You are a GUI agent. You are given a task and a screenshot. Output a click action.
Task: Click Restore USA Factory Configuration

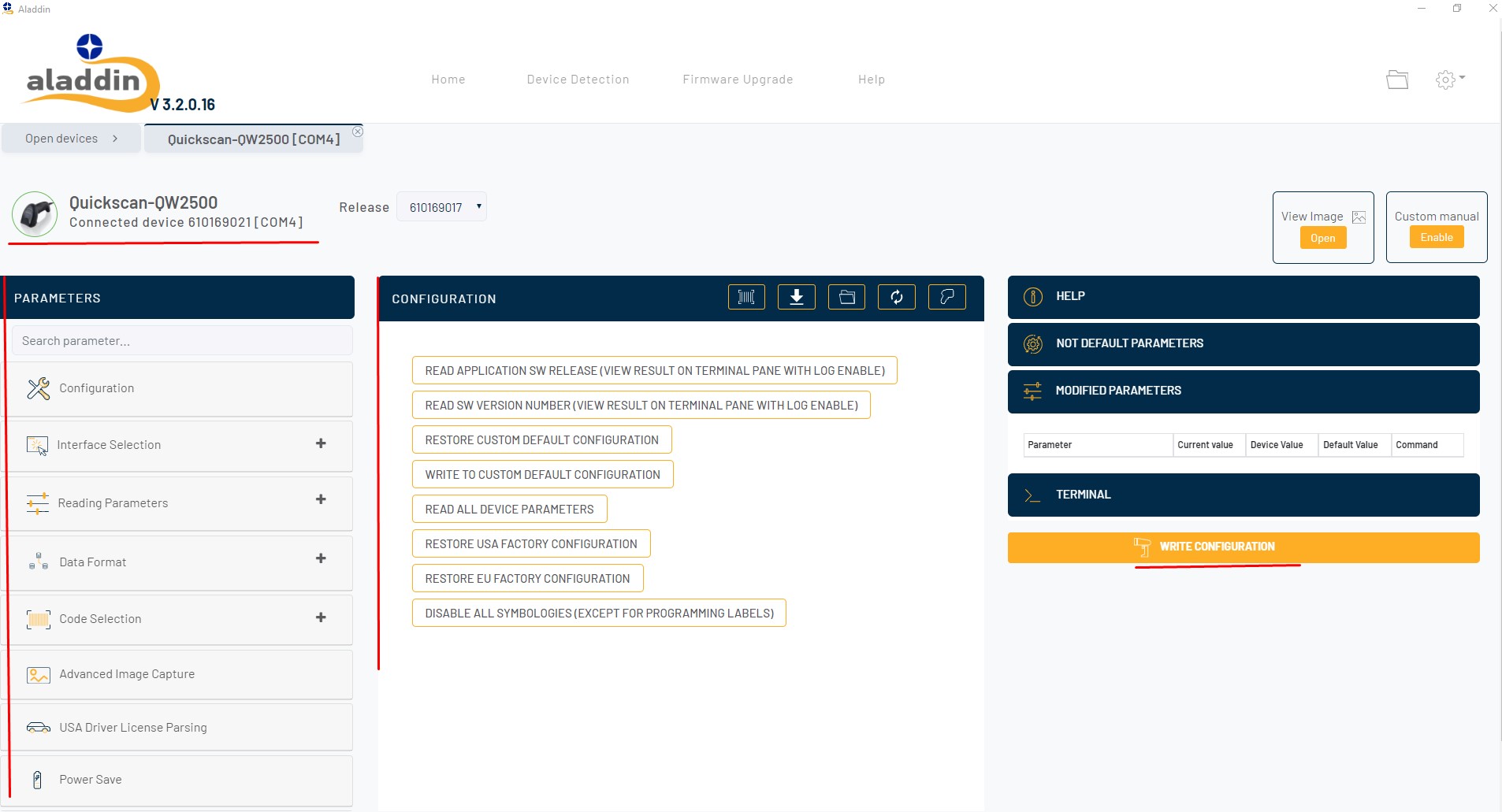(x=531, y=544)
